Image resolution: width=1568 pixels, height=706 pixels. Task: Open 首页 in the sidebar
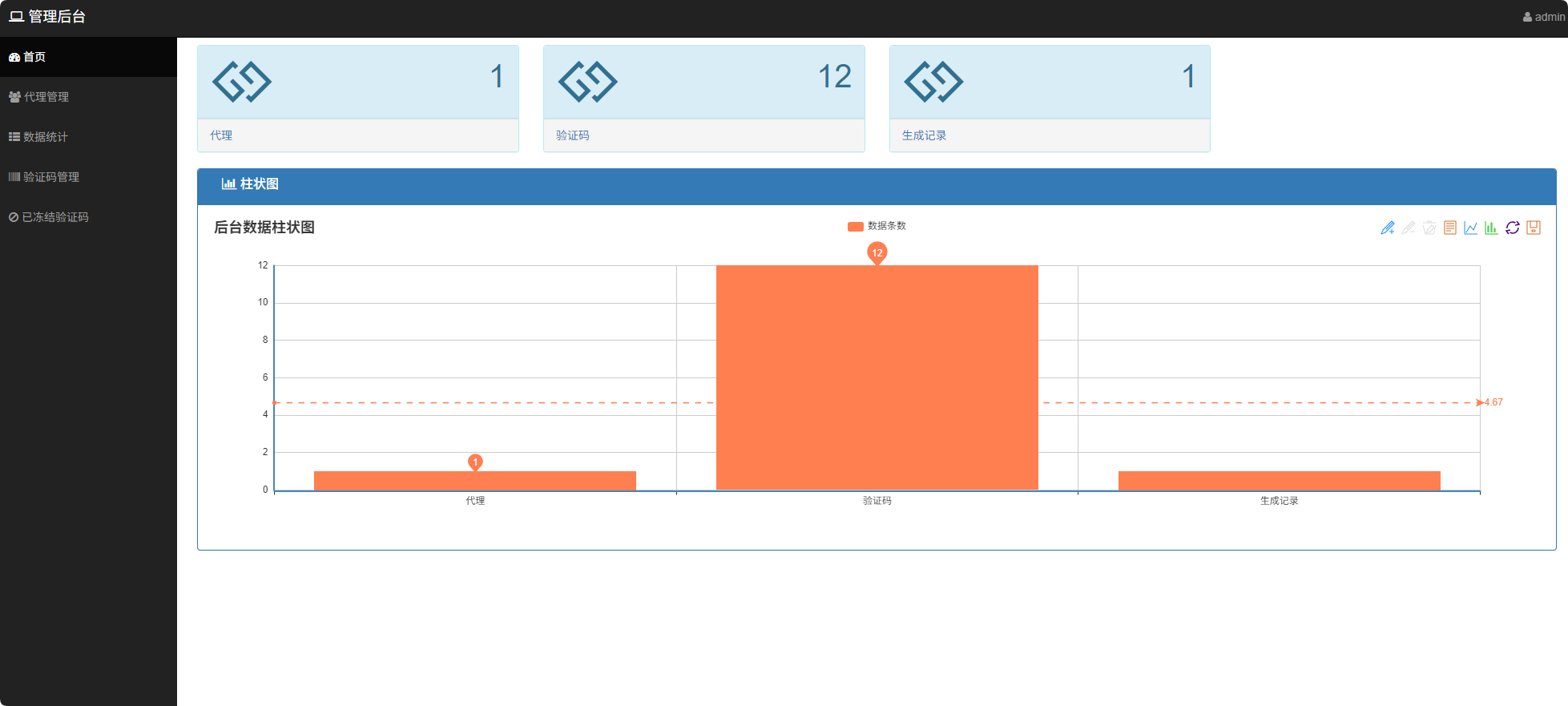[x=88, y=57]
